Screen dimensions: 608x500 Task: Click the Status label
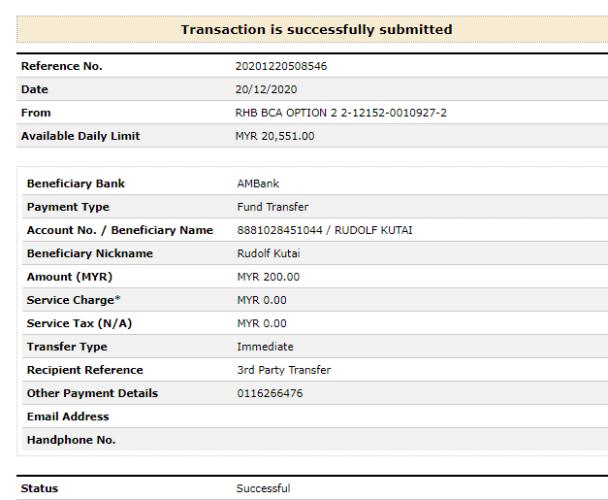pos(40,488)
